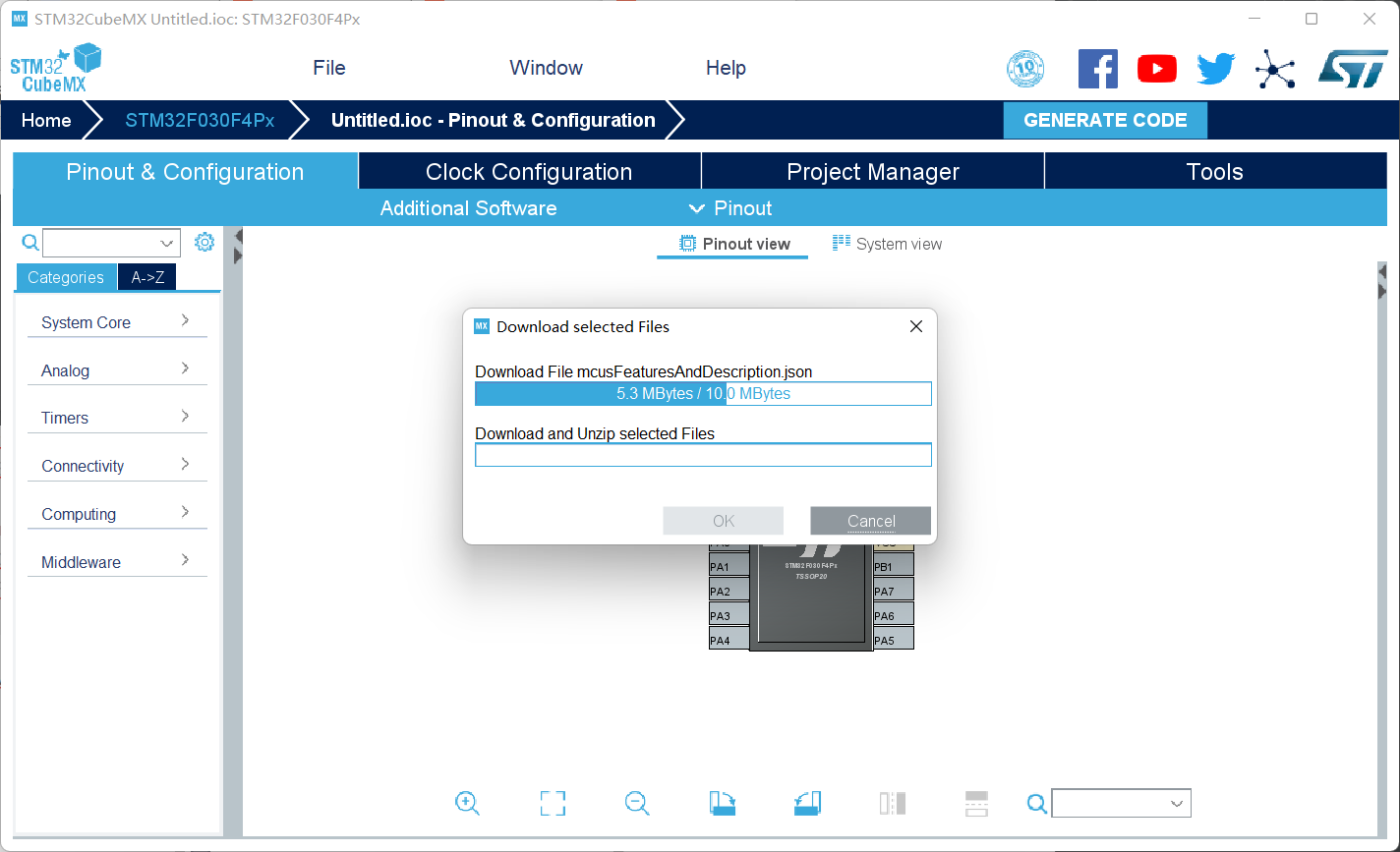
Task: Select Pinout & Configuration tab
Action: [x=185, y=171]
